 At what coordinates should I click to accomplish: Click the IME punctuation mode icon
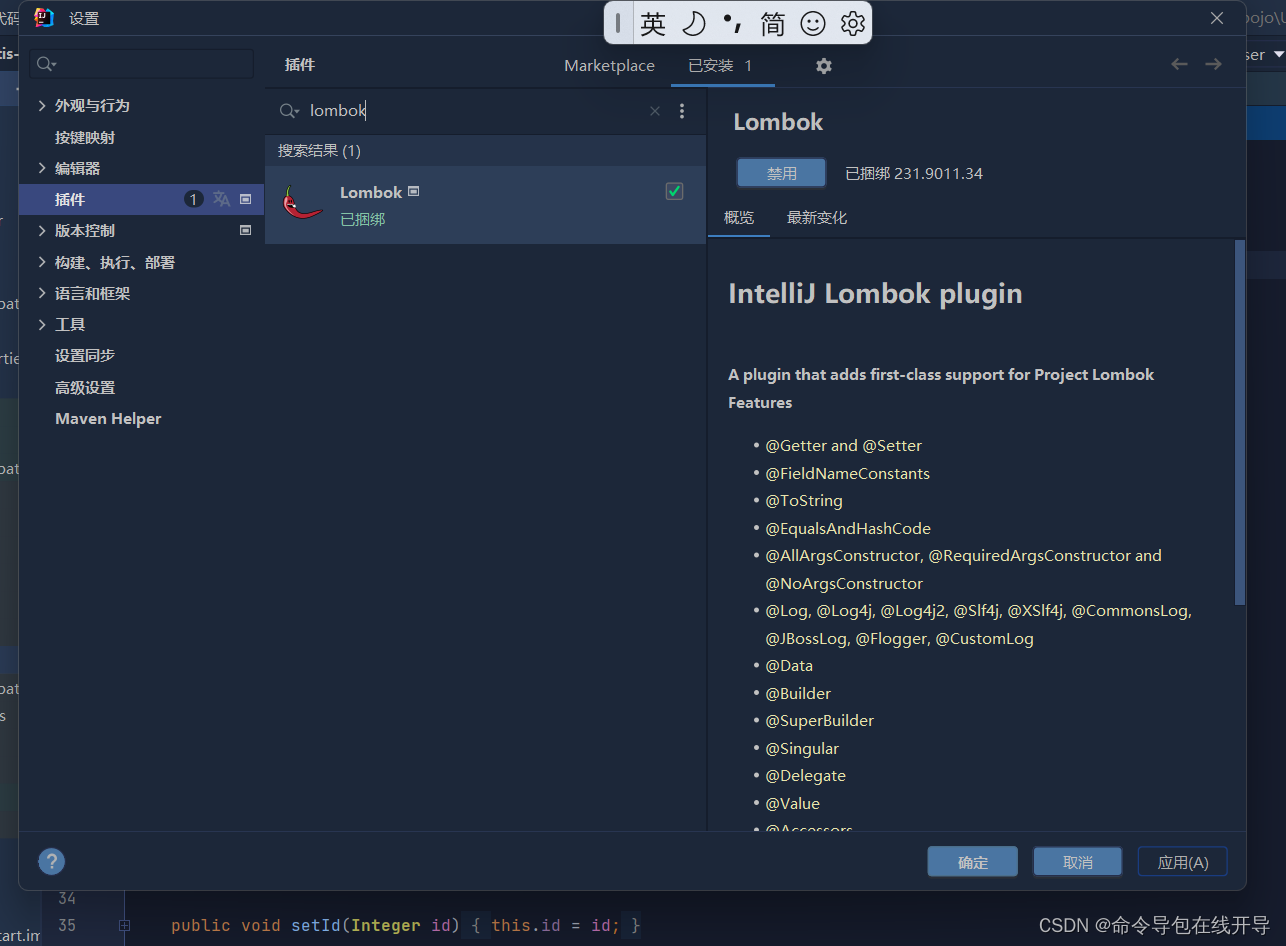pos(733,22)
